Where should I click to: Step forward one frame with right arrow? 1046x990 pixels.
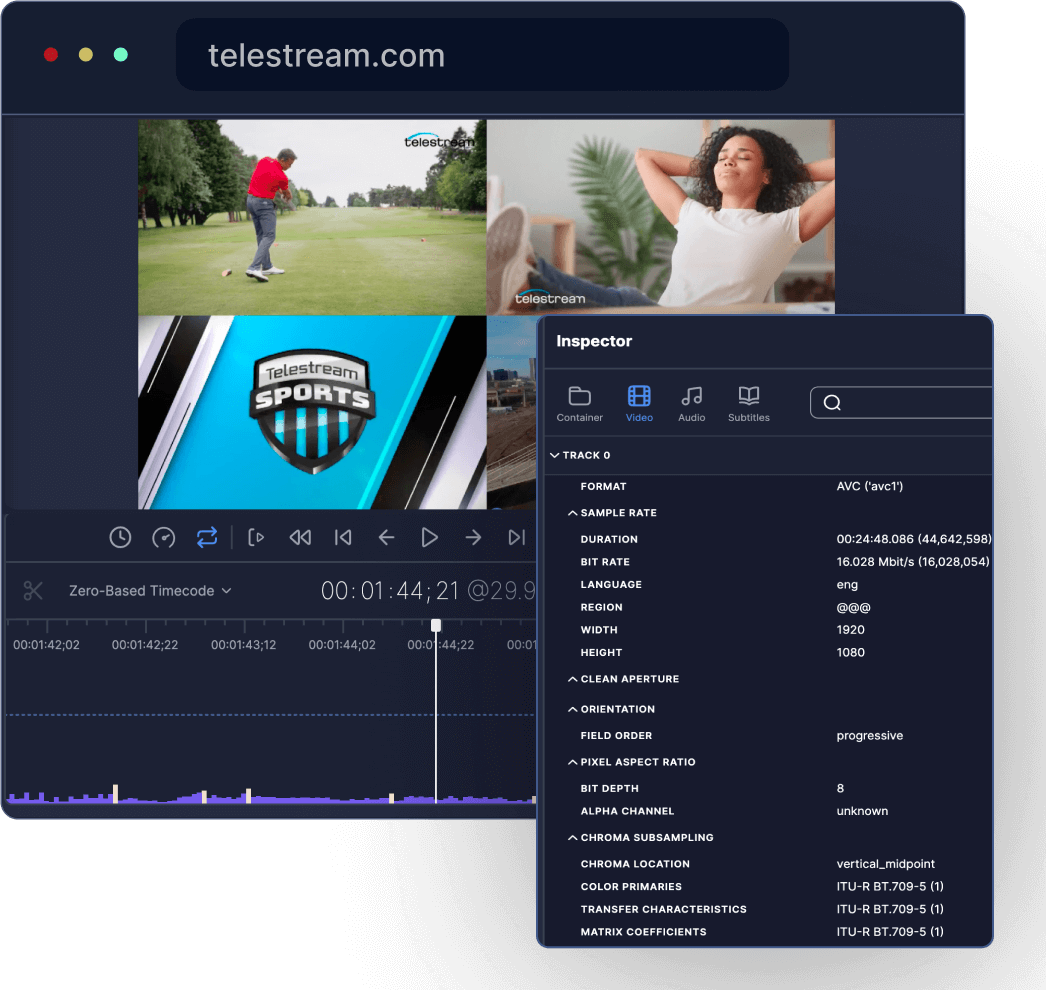pos(473,538)
